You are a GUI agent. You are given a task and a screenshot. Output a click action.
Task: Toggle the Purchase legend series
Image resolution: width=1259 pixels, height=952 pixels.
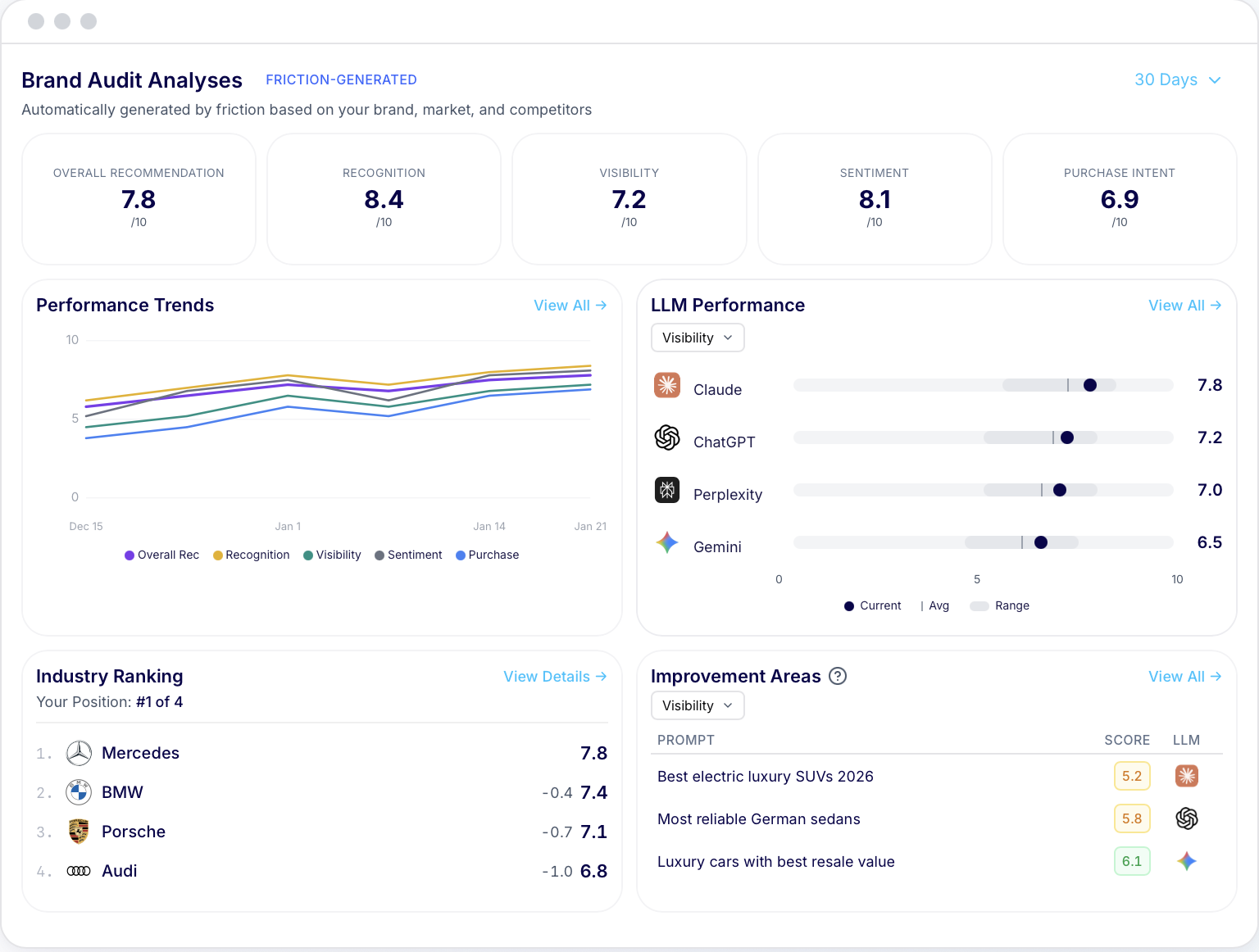(487, 555)
